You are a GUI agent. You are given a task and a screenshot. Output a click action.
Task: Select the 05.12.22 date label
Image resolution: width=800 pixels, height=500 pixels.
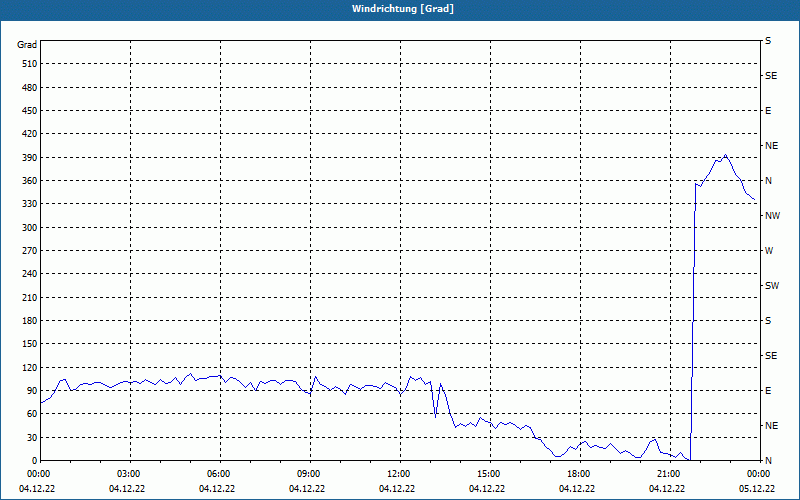(757, 489)
